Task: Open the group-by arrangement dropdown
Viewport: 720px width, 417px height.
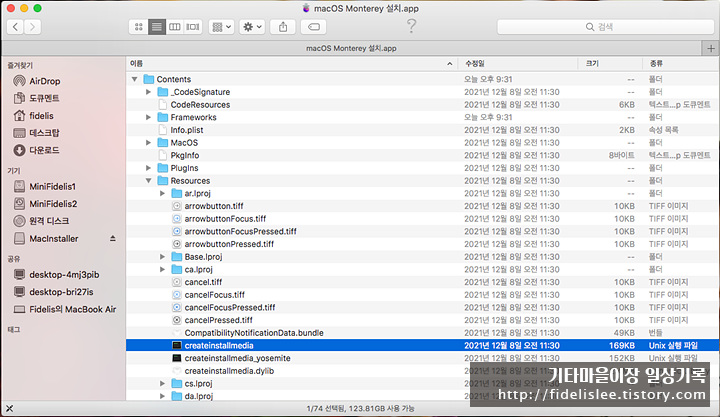Action: [221, 27]
